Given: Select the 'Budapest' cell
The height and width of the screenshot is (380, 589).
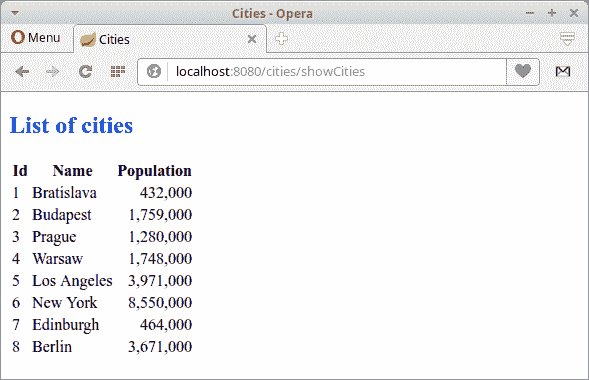Looking at the screenshot, I should [x=62, y=215].
